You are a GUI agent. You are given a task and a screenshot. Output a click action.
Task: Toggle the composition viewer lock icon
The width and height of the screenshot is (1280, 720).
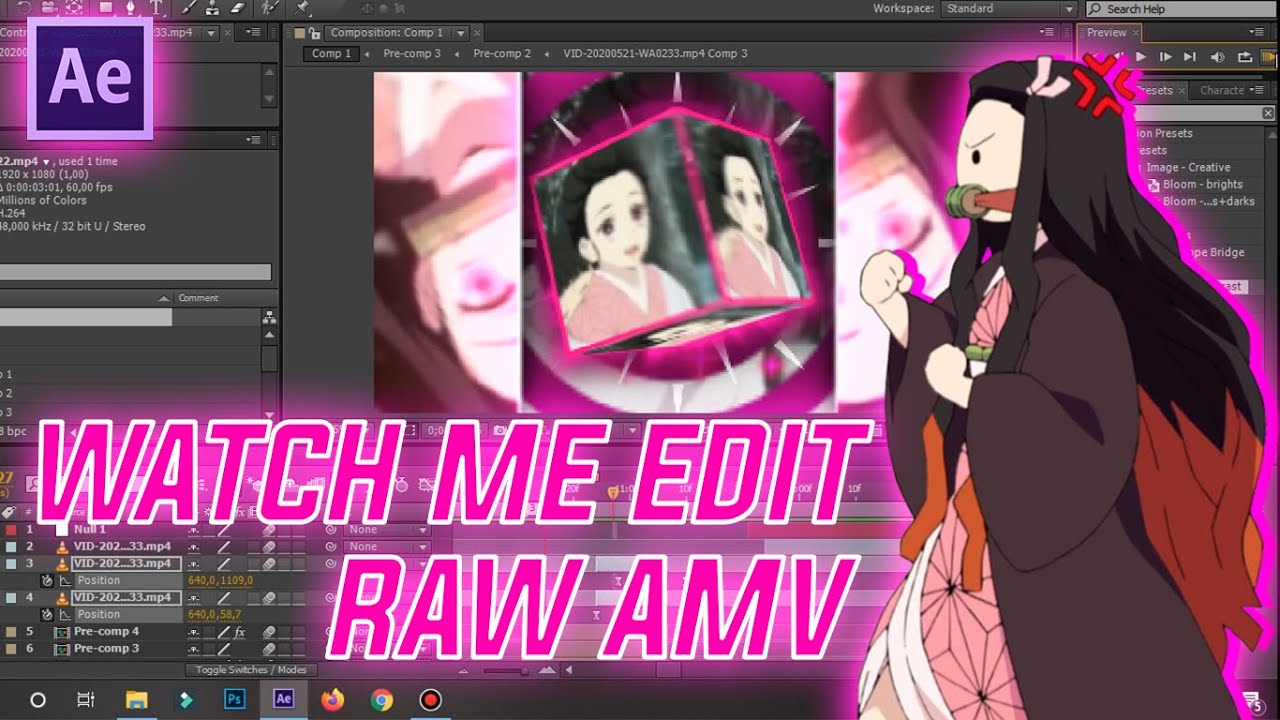[314, 33]
